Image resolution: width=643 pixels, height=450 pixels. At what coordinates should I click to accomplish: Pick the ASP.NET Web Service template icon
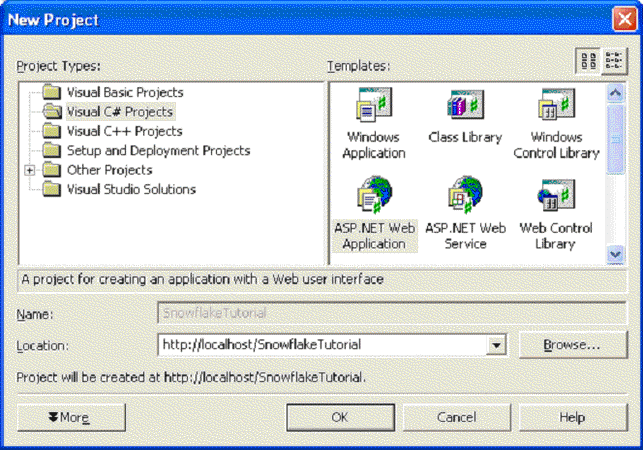point(465,195)
